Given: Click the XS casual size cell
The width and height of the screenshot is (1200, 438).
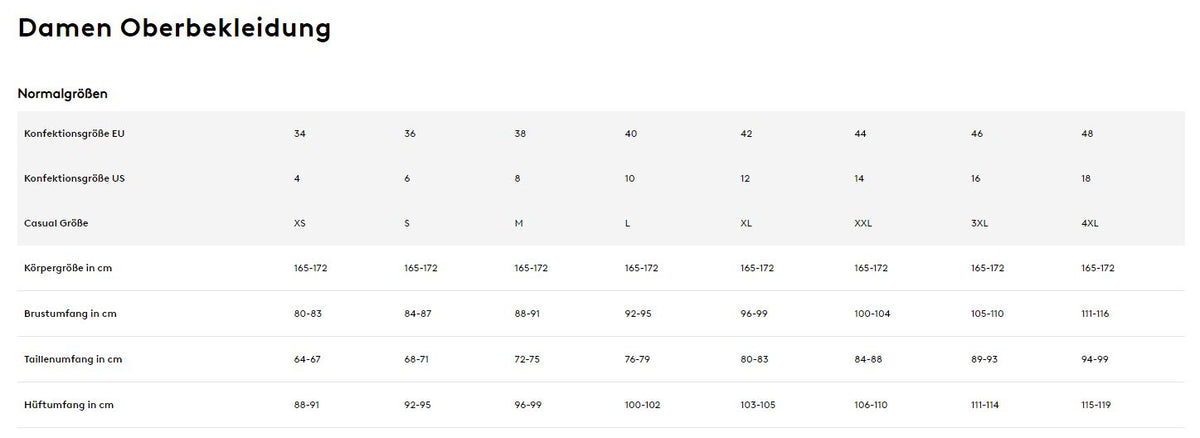Looking at the screenshot, I should click(300, 223).
